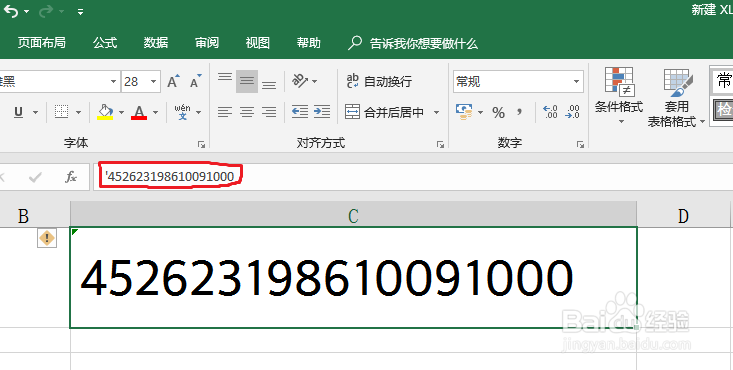
Task: Open the font size 28 dropdown
Action: pos(153,82)
